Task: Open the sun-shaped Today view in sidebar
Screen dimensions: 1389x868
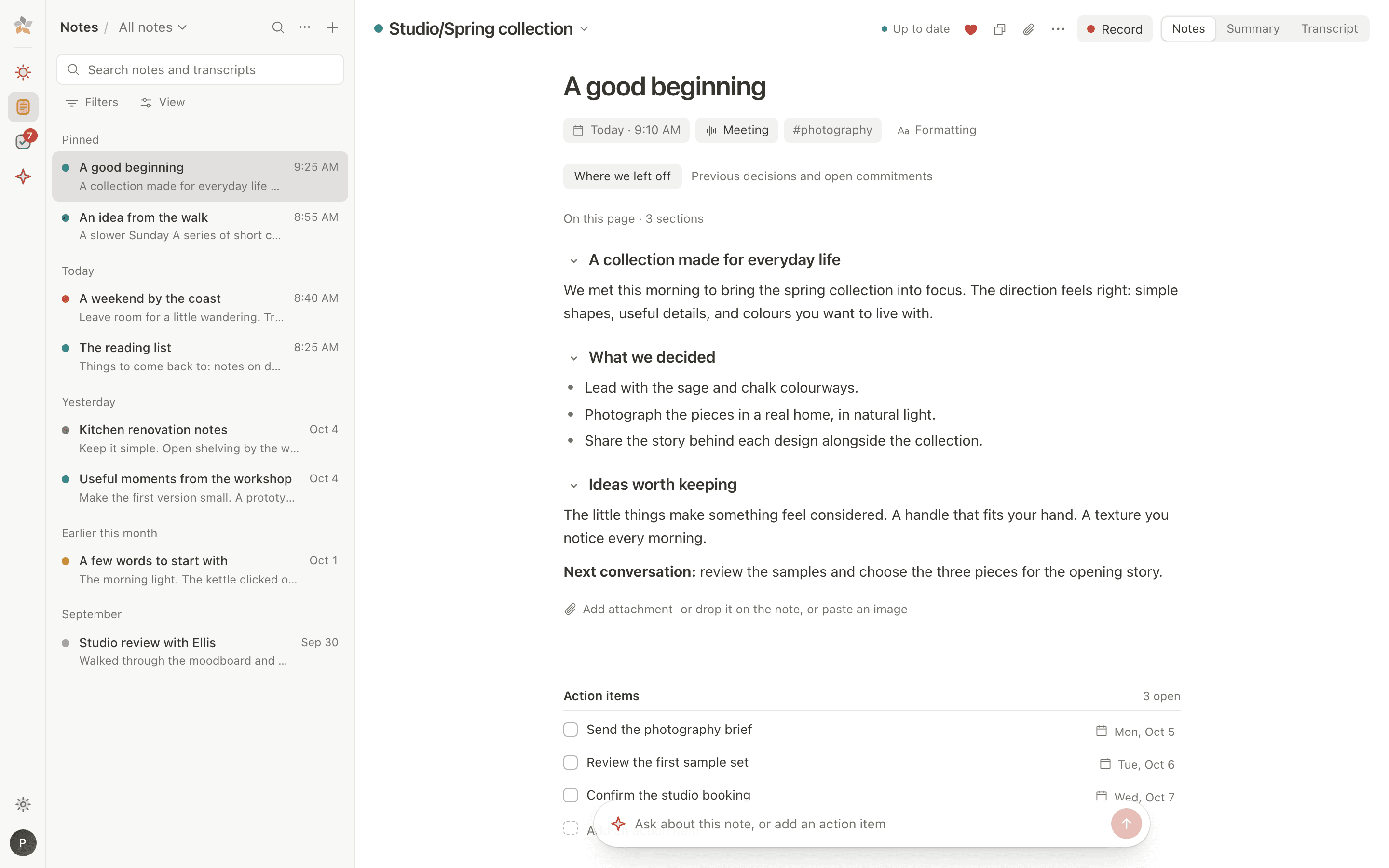Action: pyautogui.click(x=23, y=72)
